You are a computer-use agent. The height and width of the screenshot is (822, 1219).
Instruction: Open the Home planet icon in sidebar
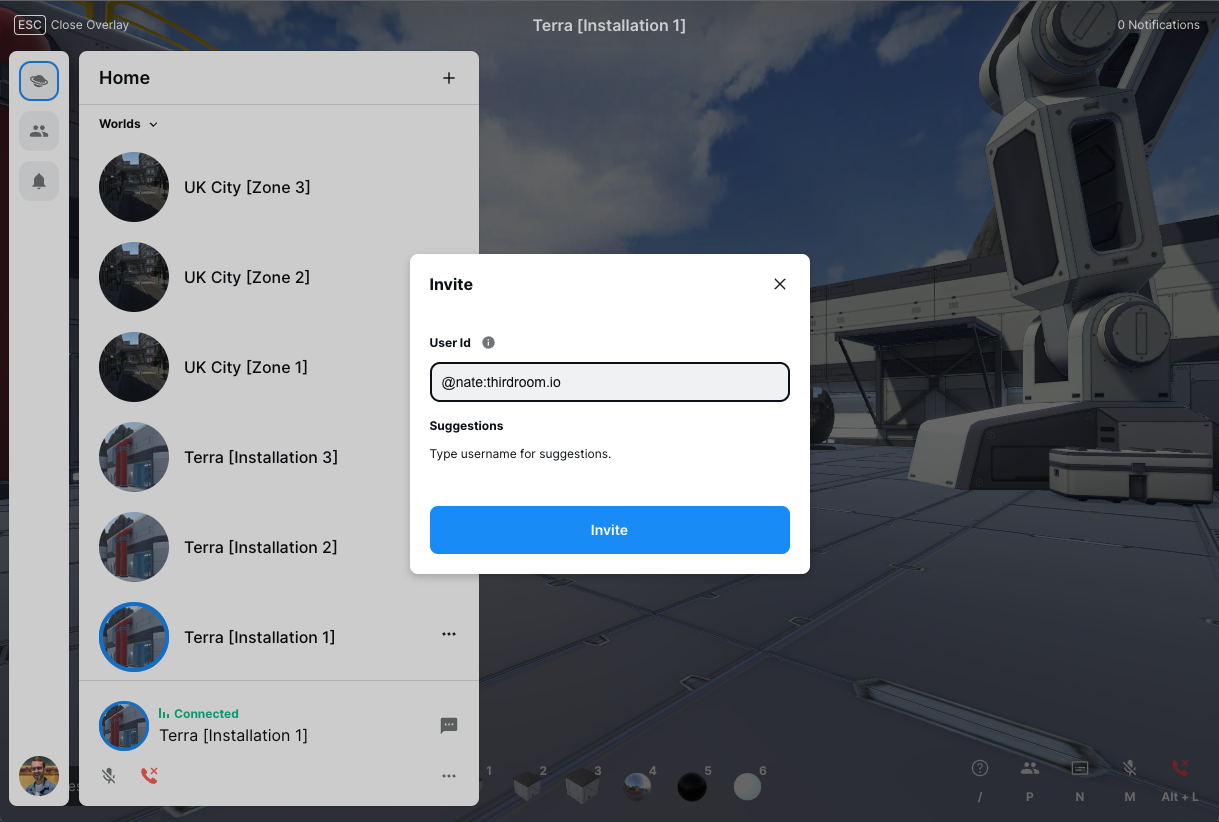pyautogui.click(x=39, y=81)
